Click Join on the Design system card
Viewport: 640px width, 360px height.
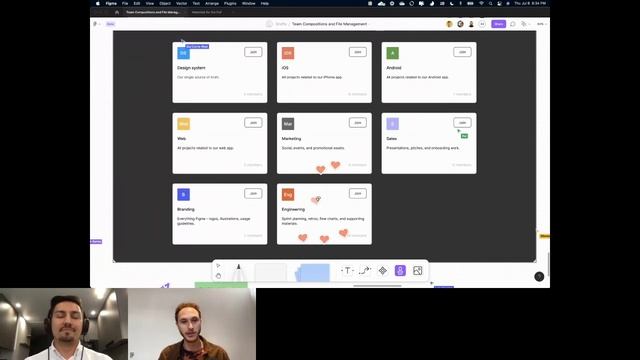pyautogui.click(x=253, y=52)
